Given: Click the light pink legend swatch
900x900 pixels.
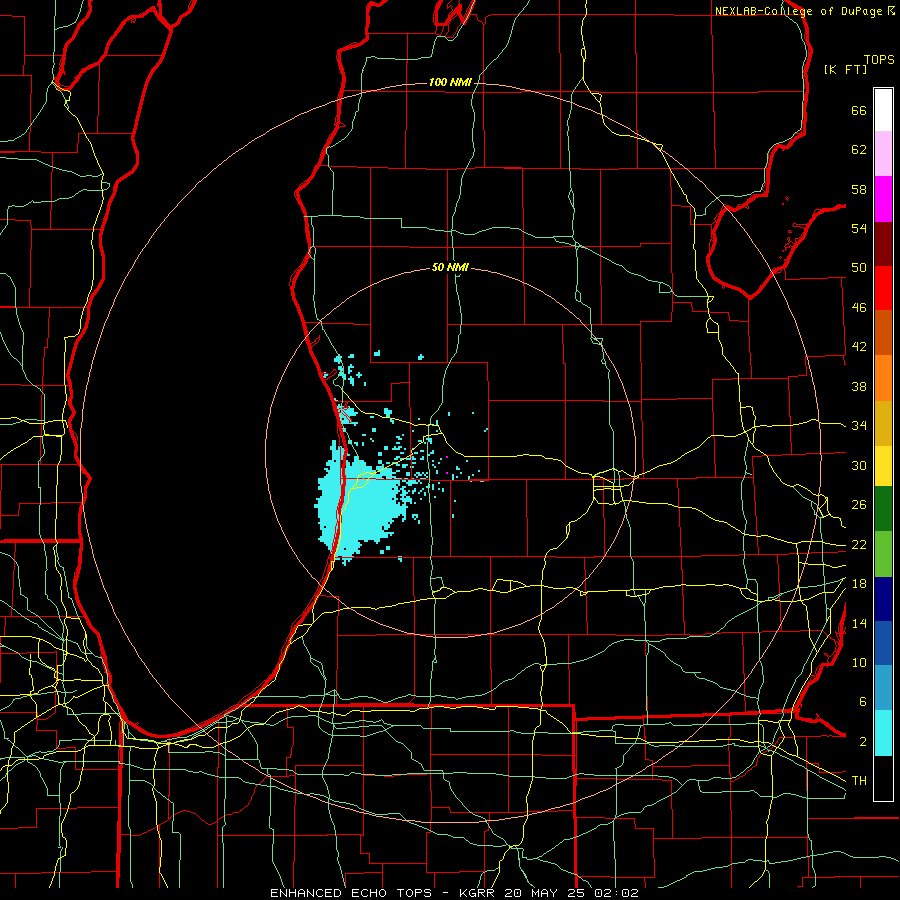Looking at the screenshot, I should tap(883, 154).
